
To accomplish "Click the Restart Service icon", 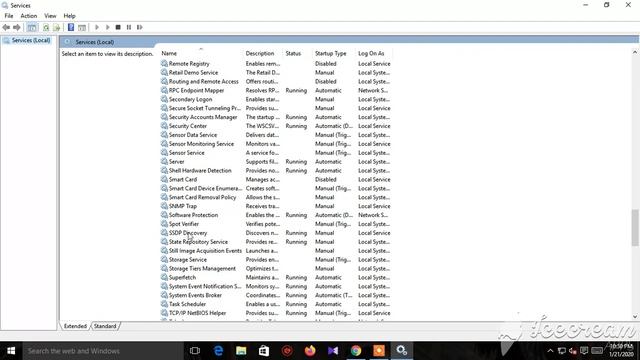I will coord(140,27).
